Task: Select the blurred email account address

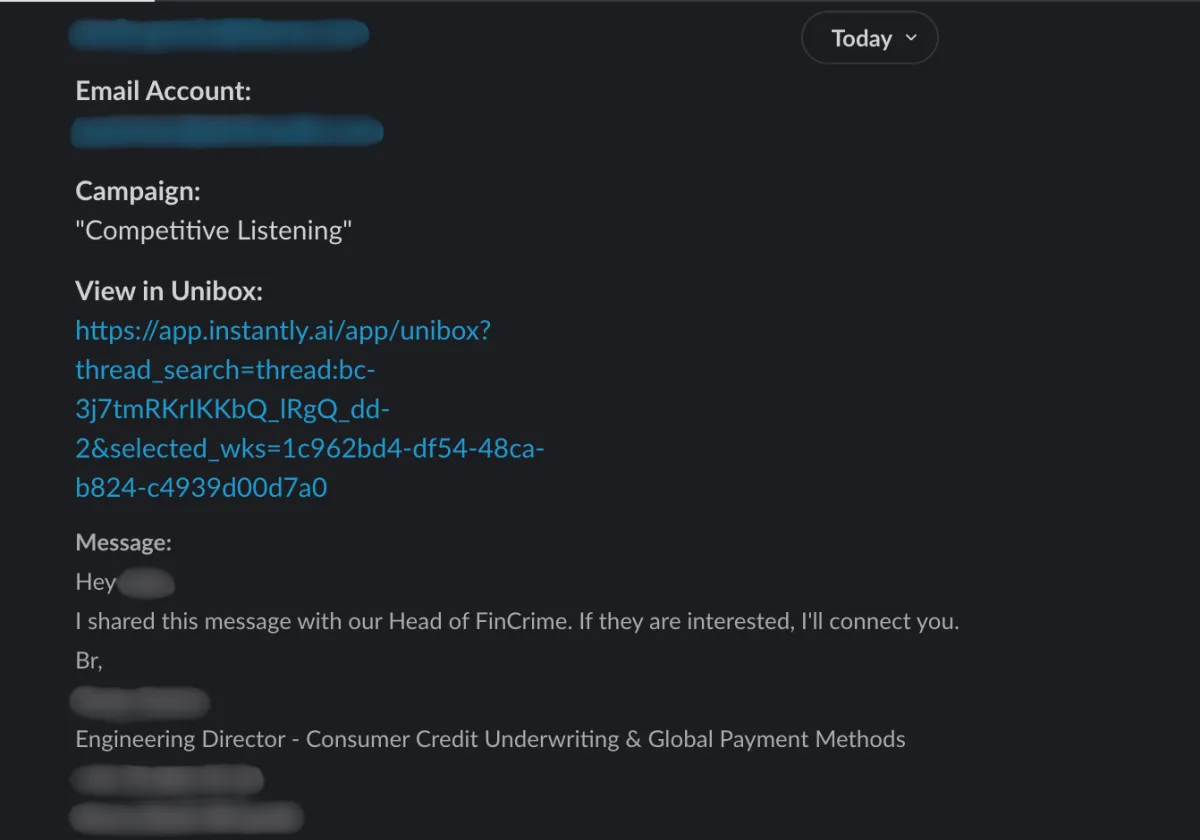Action: point(227,131)
